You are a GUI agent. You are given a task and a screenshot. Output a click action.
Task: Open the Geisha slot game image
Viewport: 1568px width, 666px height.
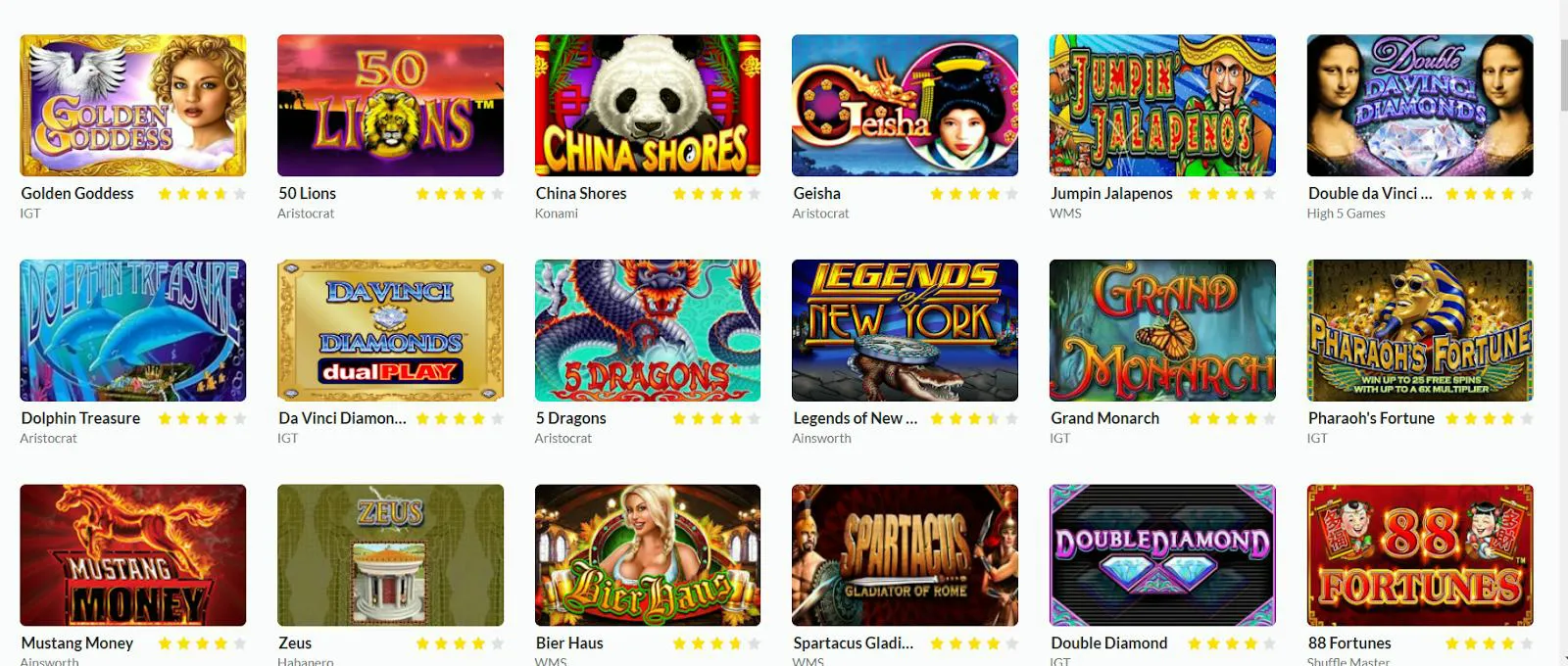click(x=905, y=106)
